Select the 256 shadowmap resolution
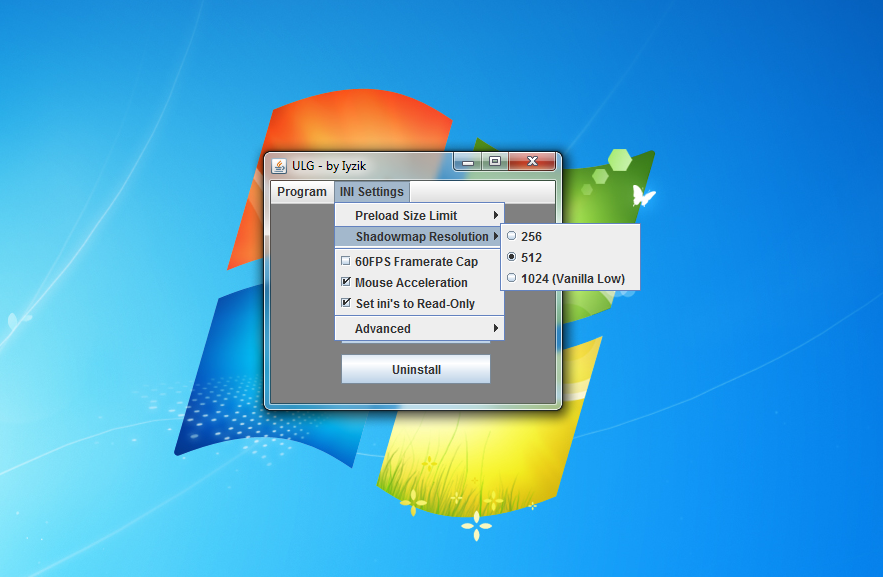The width and height of the screenshot is (883, 577). (570, 236)
